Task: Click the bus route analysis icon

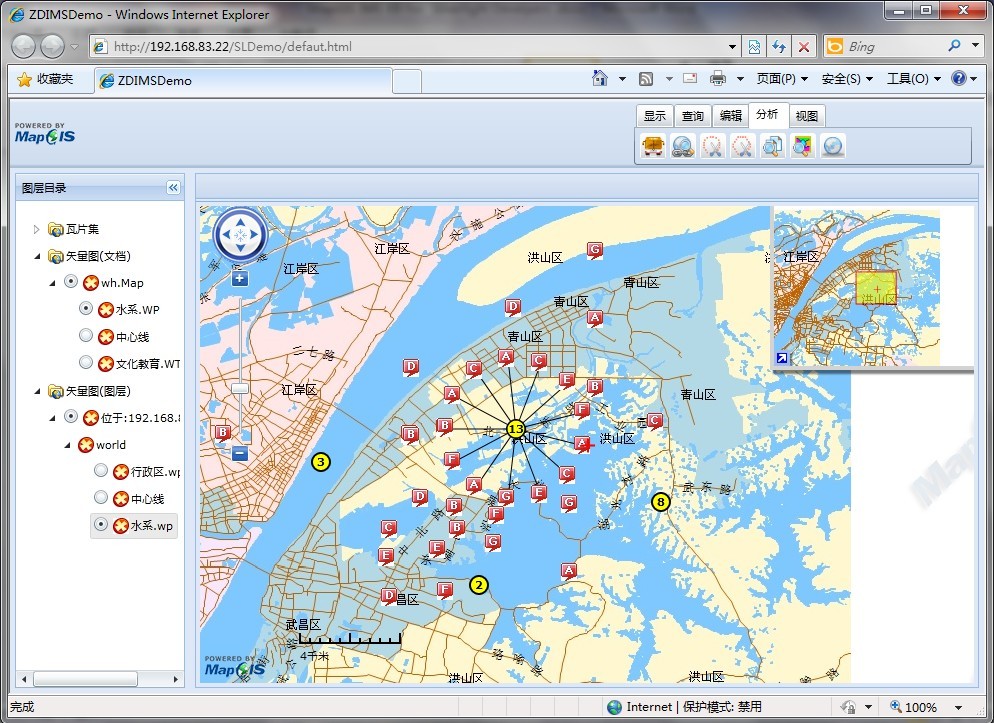Action: click(x=653, y=147)
